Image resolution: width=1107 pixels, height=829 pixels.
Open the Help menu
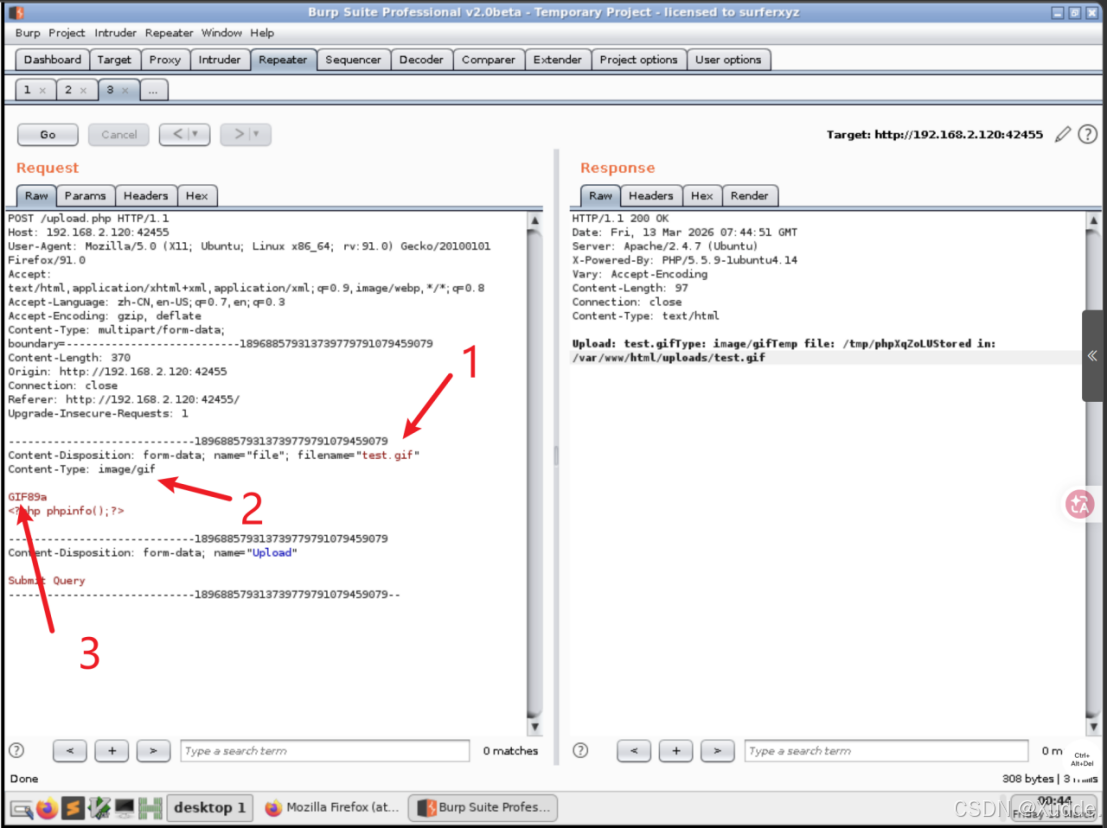262,33
